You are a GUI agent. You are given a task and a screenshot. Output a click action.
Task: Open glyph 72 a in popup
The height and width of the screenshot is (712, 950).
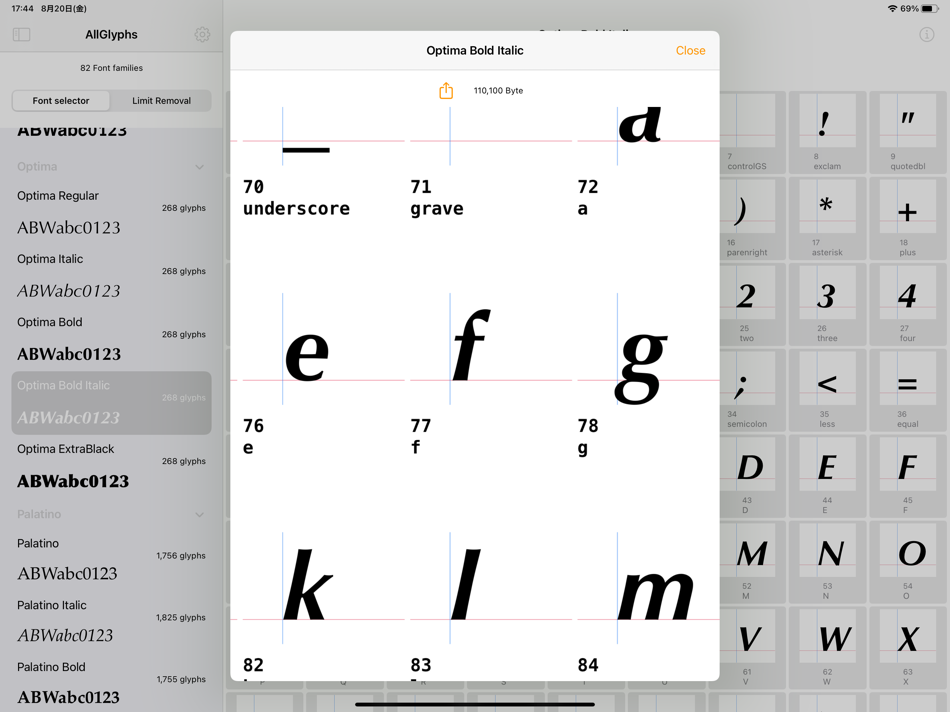[x=648, y=162]
